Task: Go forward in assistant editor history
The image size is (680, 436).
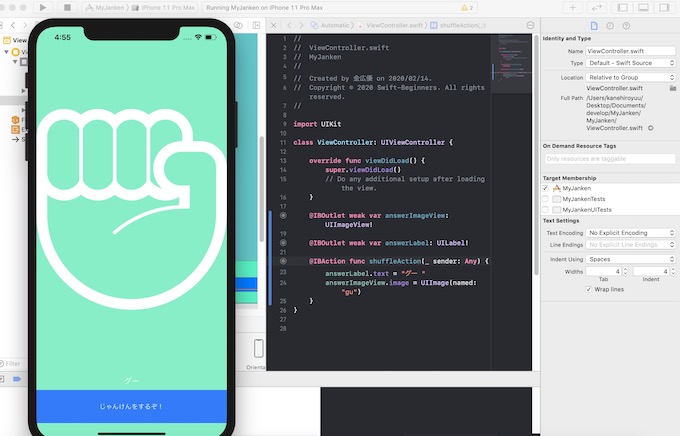Action: 301,25
